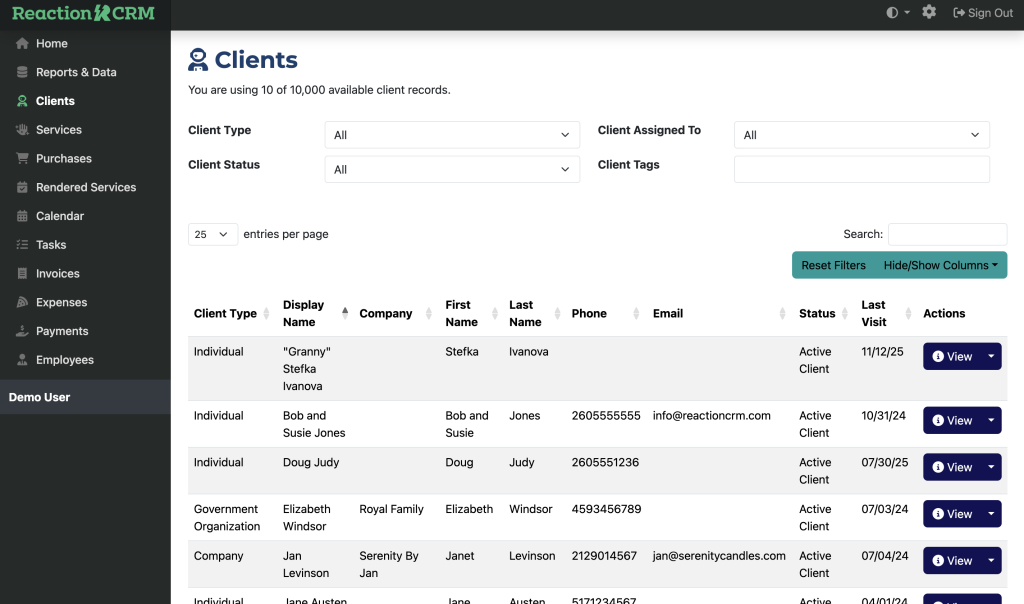1024x604 pixels.
Task: Open Rendered Services from sidebar
Action: [85, 187]
